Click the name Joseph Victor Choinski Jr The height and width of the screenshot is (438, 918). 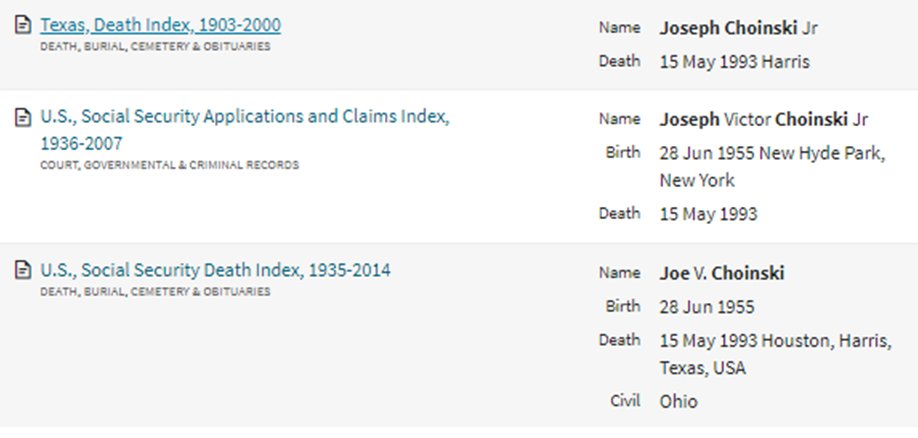[x=763, y=119]
